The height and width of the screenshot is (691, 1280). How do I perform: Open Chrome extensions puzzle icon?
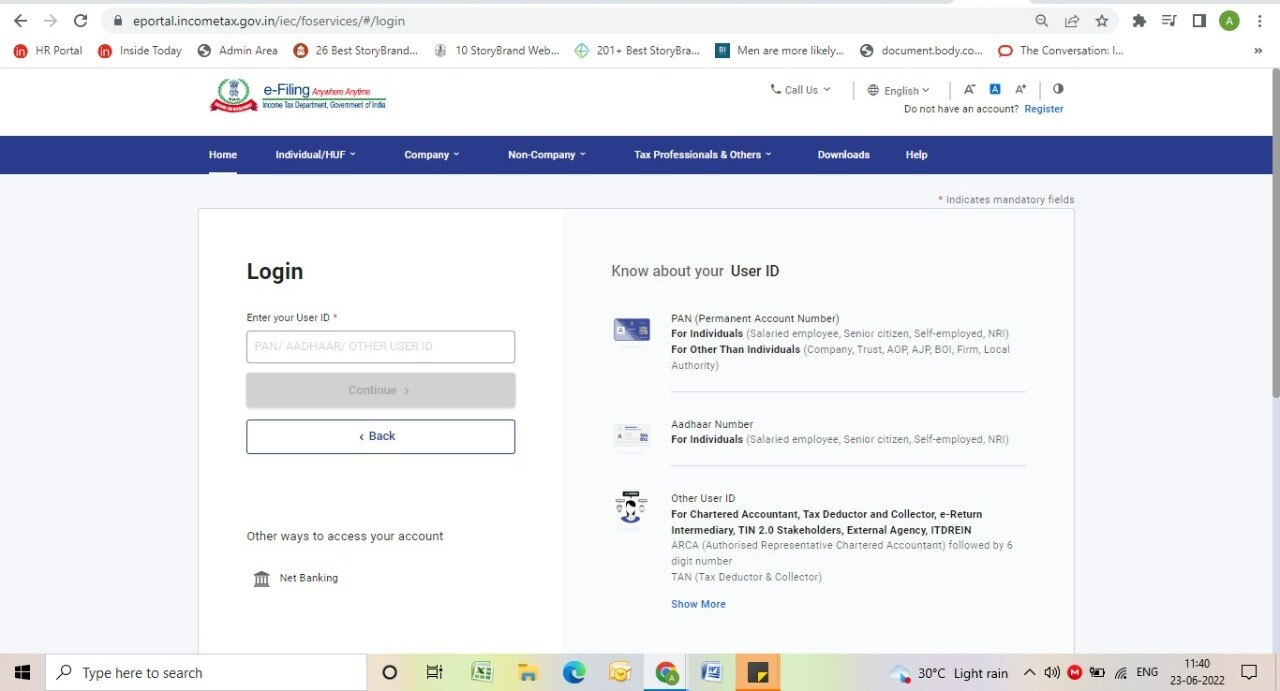(x=1138, y=21)
